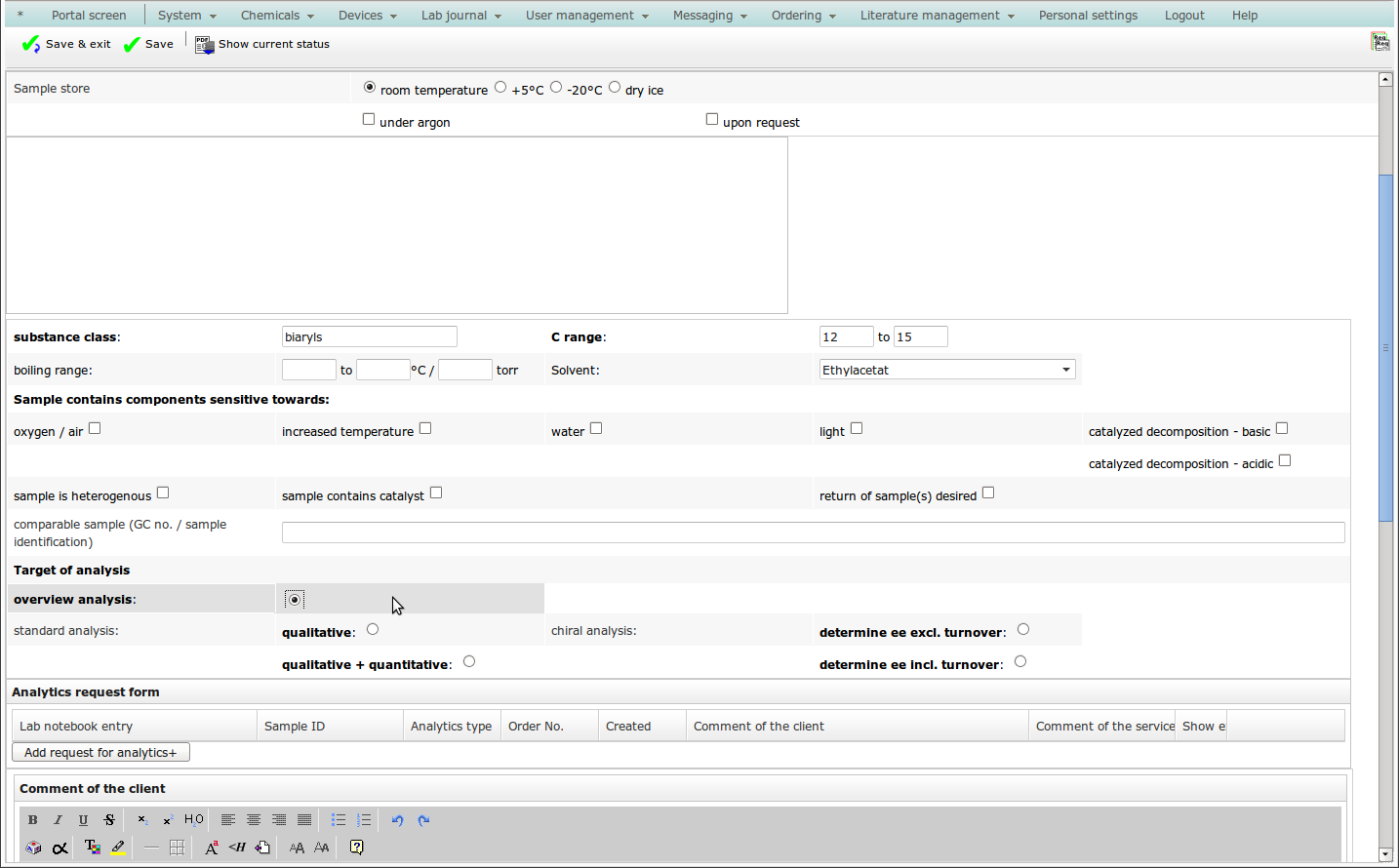Apply strikethrough in the comment editor
1399x868 pixels.
(109, 820)
